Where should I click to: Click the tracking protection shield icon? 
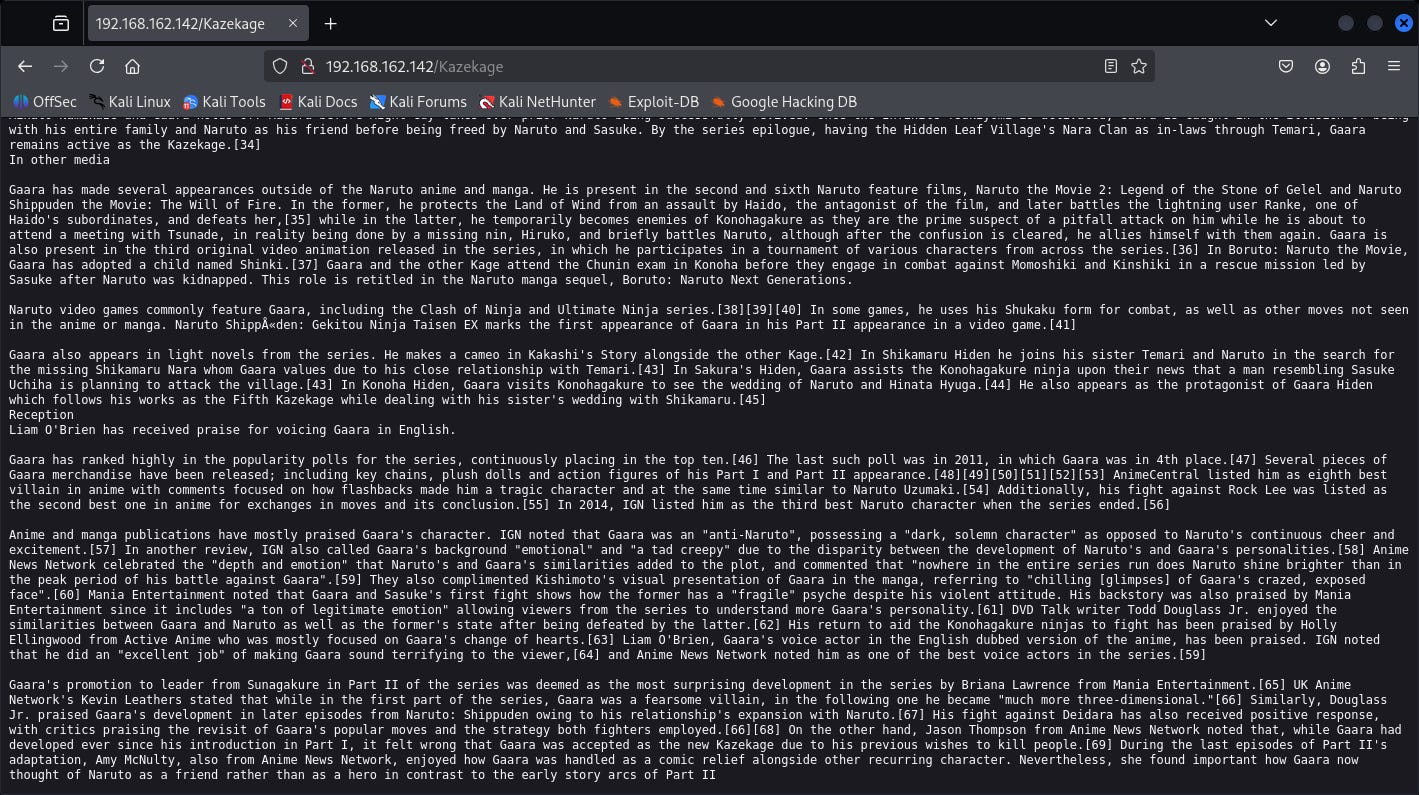pos(280,66)
